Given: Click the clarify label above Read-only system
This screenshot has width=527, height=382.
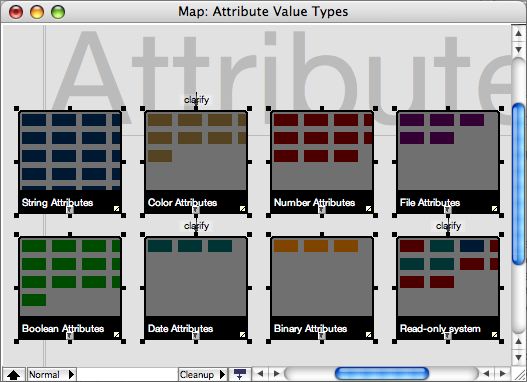Looking at the screenshot, I should coord(448,226).
